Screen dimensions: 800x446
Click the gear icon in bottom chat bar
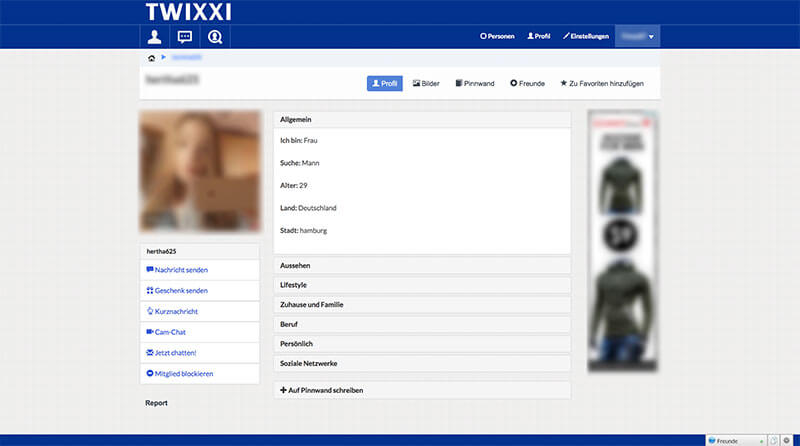(787, 440)
